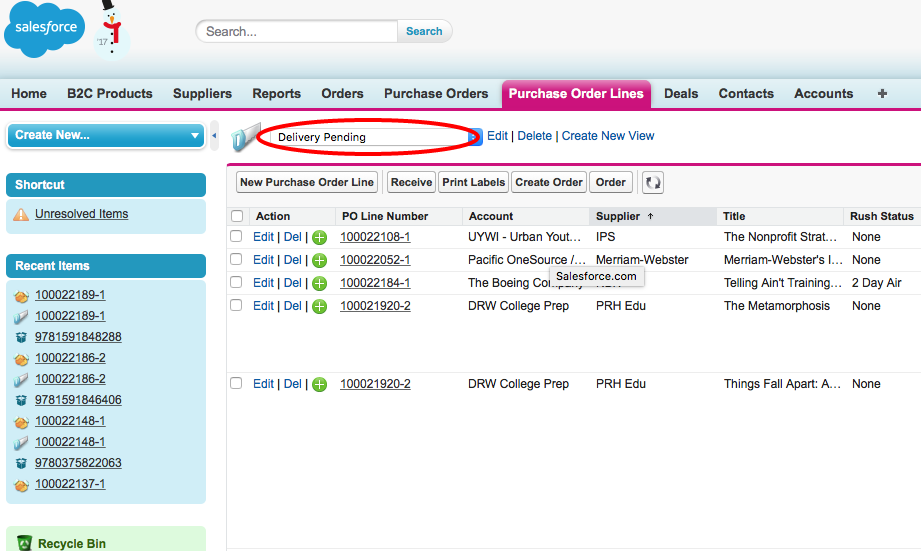Click the box icon beside 9781591848288
Screen dimensions: 921x551
[21, 337]
